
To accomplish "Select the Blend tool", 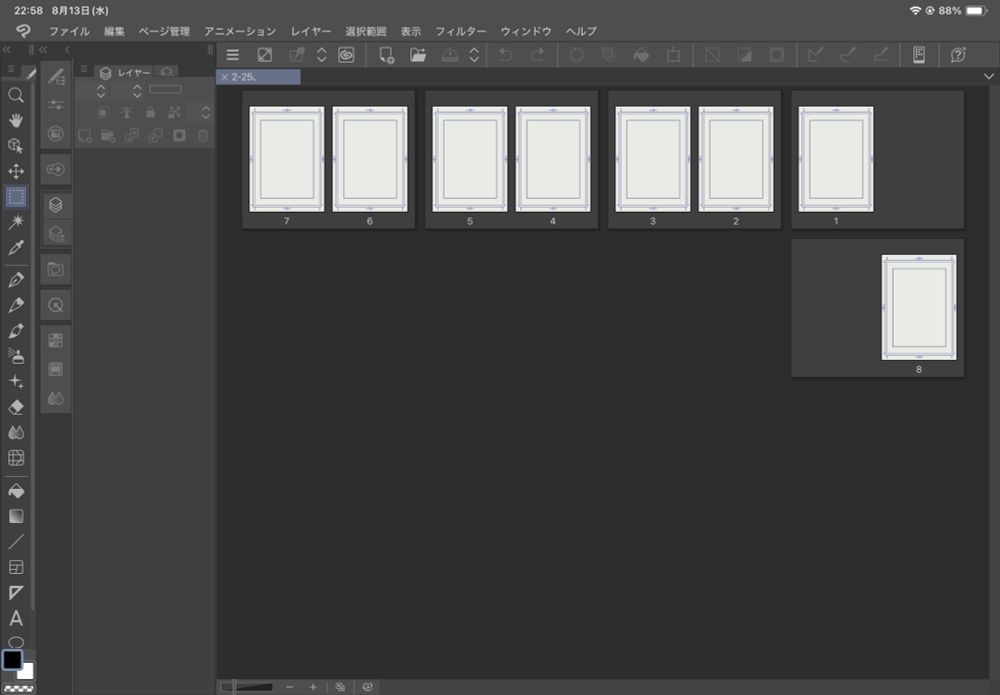I will coord(16,432).
